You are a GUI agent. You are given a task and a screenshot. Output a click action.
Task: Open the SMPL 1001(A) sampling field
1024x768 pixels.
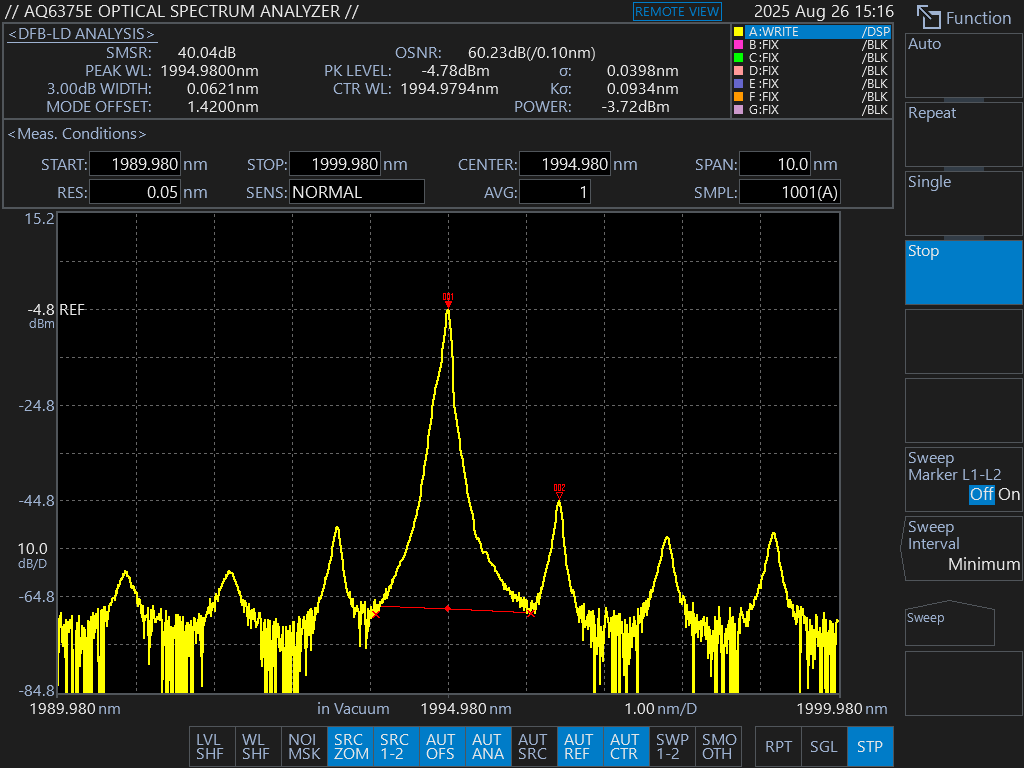[x=789, y=192]
